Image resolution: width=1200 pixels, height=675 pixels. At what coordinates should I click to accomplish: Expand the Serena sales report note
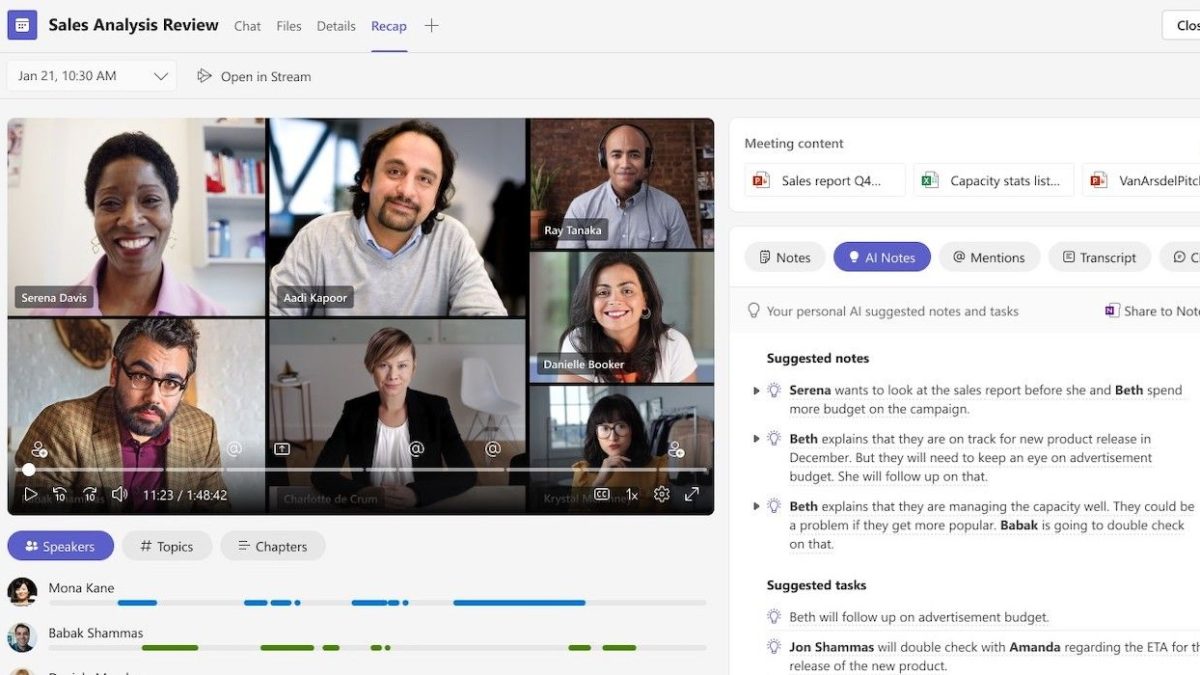[756, 390]
